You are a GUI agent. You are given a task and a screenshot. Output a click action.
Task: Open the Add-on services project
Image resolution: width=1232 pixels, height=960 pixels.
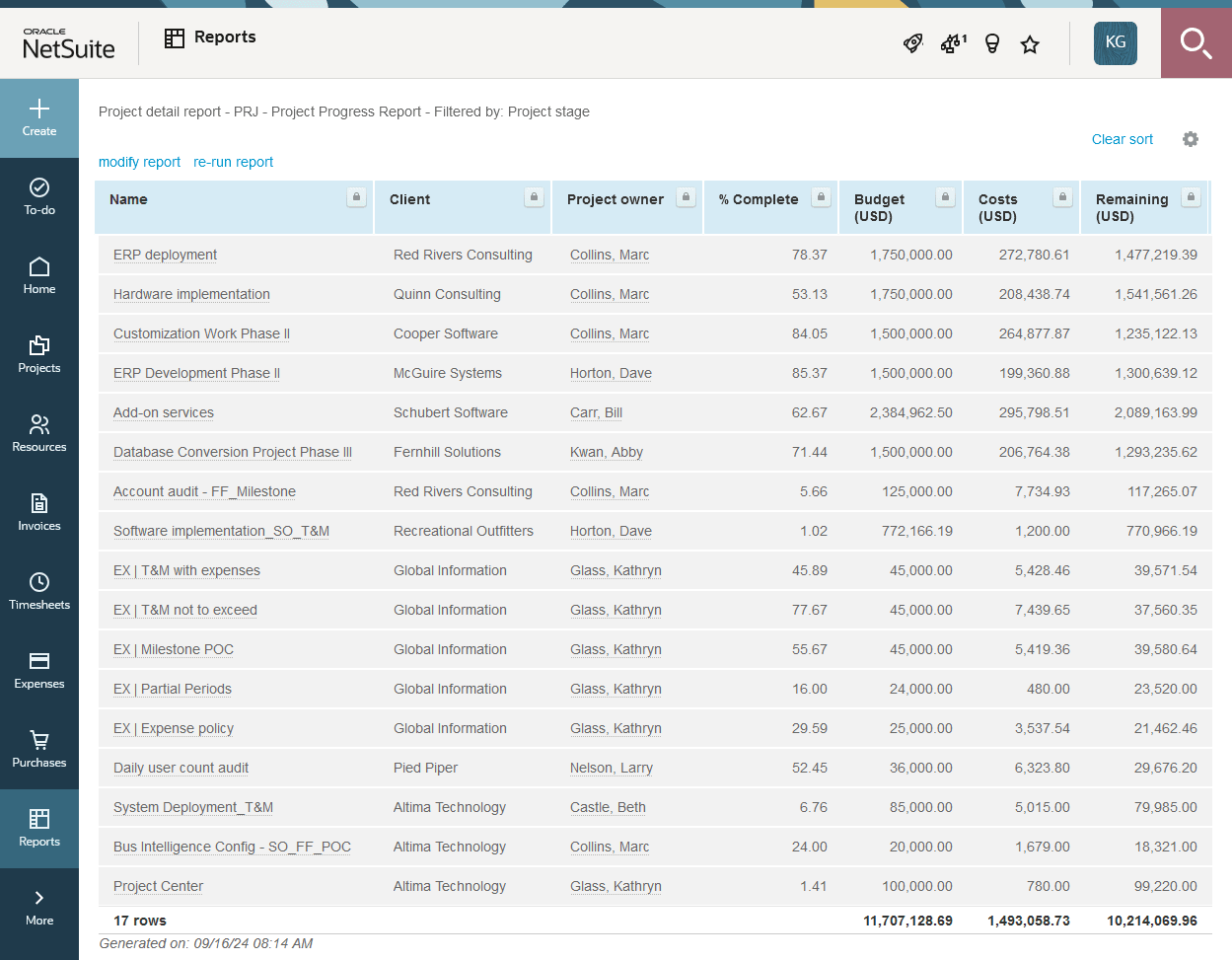pos(164,412)
